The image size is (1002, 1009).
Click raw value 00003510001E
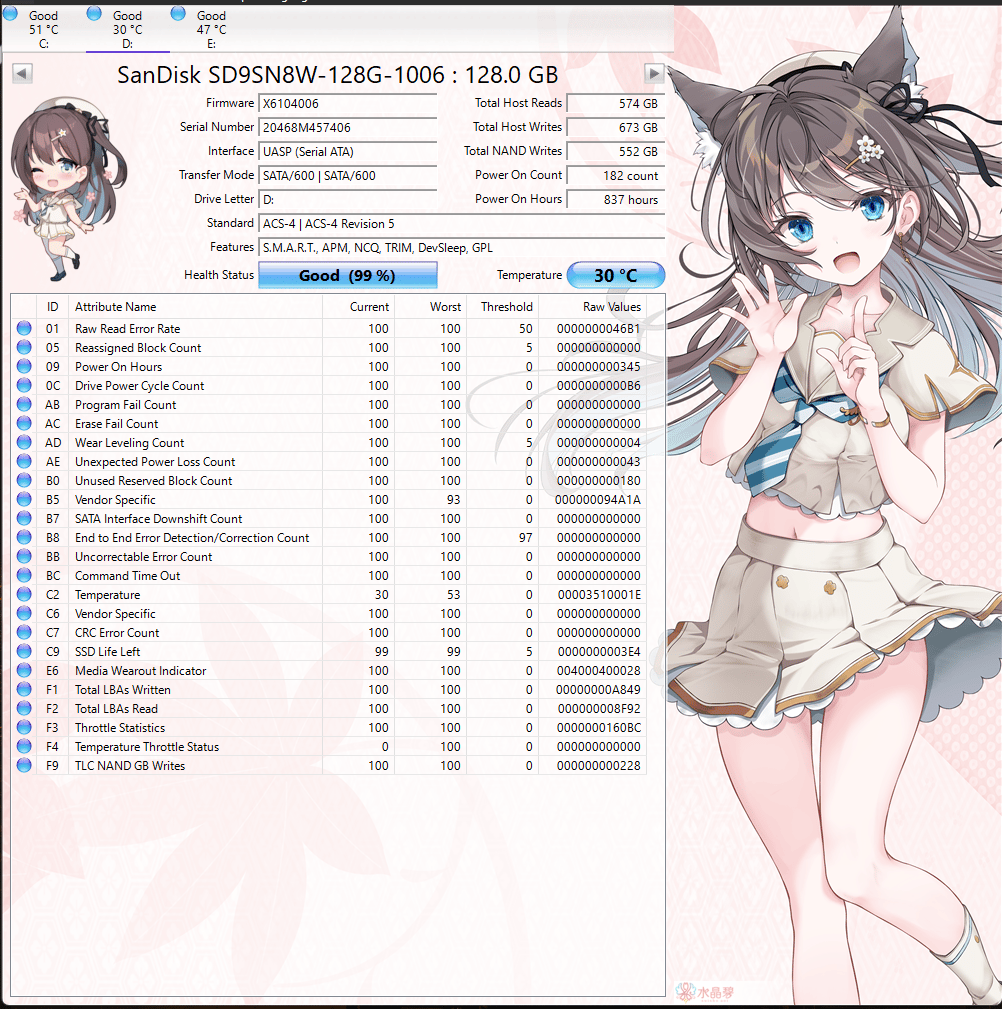[x=598, y=594]
